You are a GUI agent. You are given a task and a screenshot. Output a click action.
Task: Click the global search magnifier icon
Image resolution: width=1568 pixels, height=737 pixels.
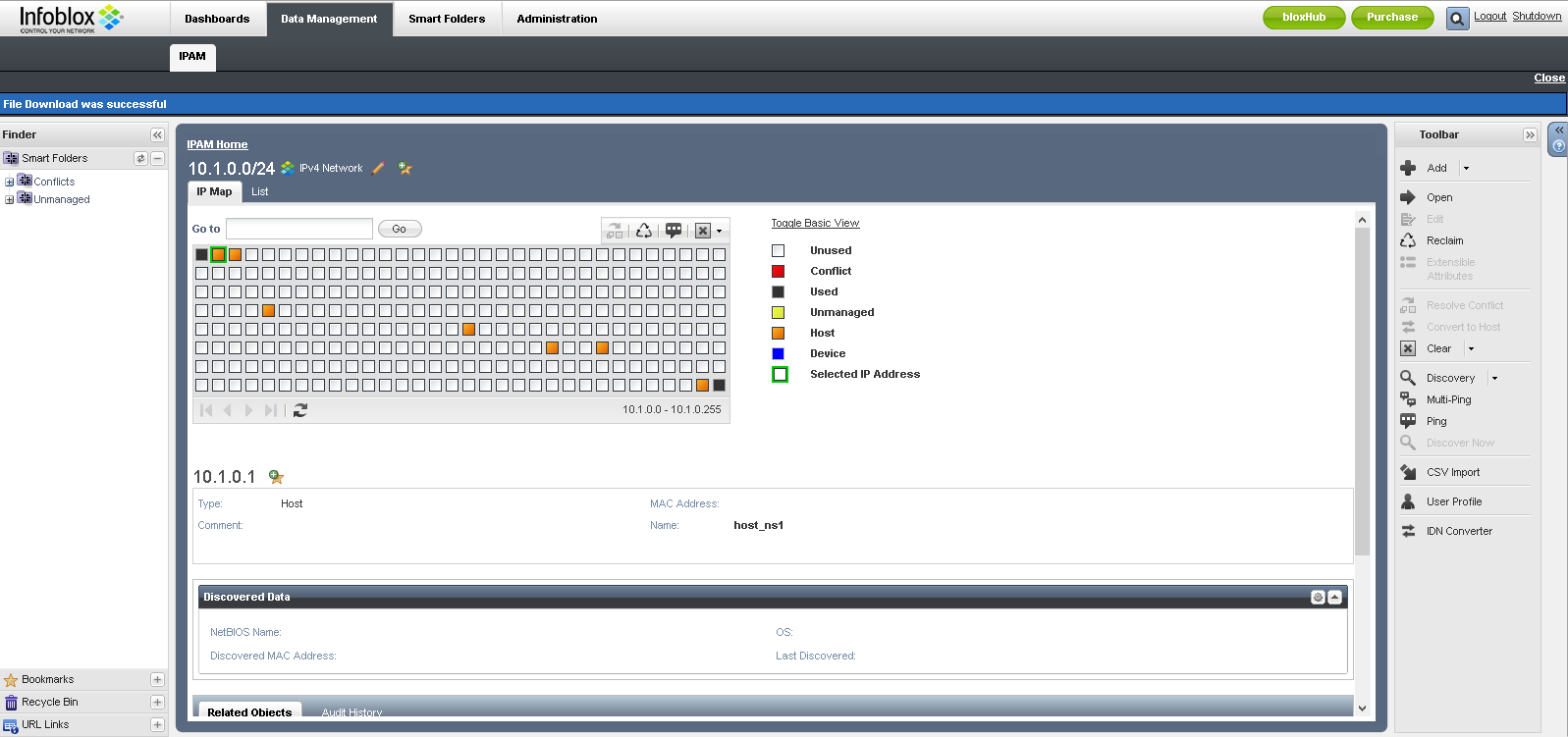pos(1457,18)
